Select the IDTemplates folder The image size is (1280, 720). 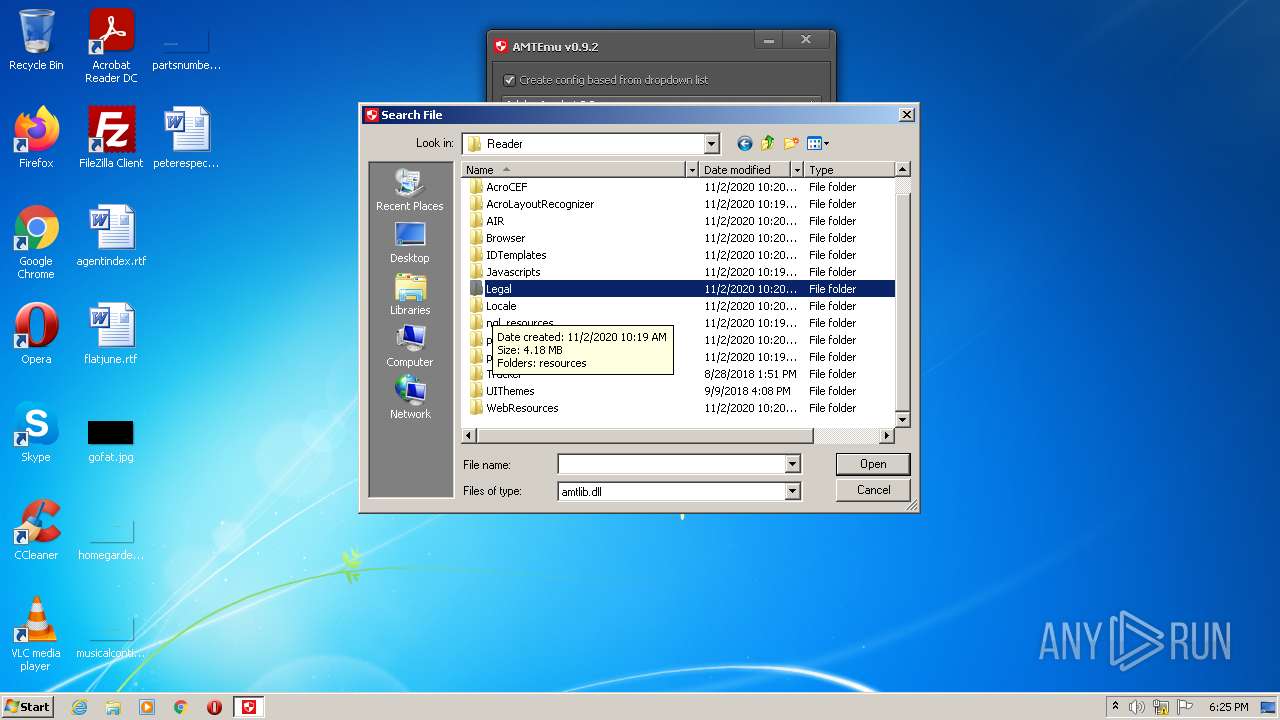(516, 255)
